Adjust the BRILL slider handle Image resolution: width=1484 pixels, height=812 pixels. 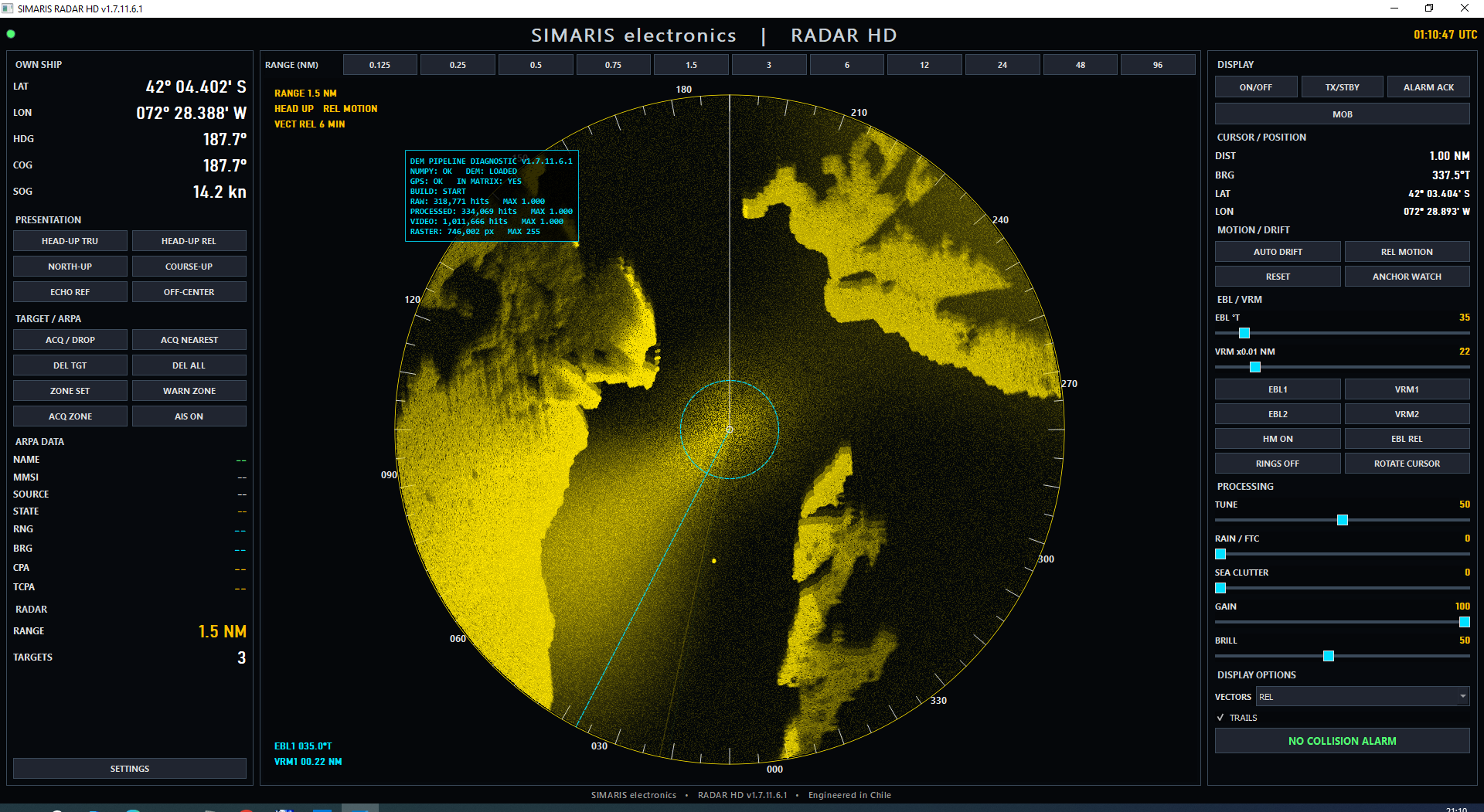pyautogui.click(x=1329, y=656)
